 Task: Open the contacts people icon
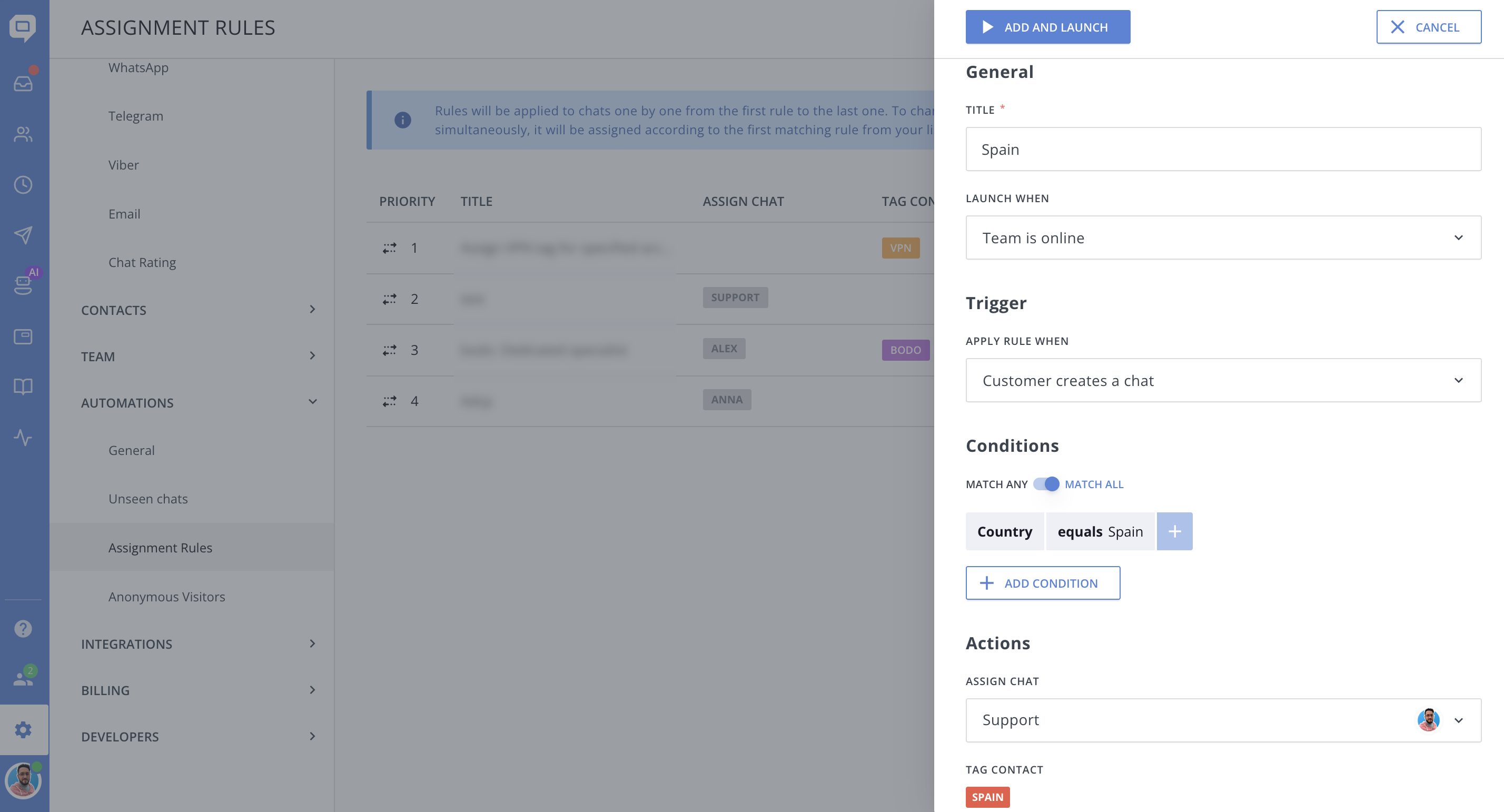coord(23,134)
